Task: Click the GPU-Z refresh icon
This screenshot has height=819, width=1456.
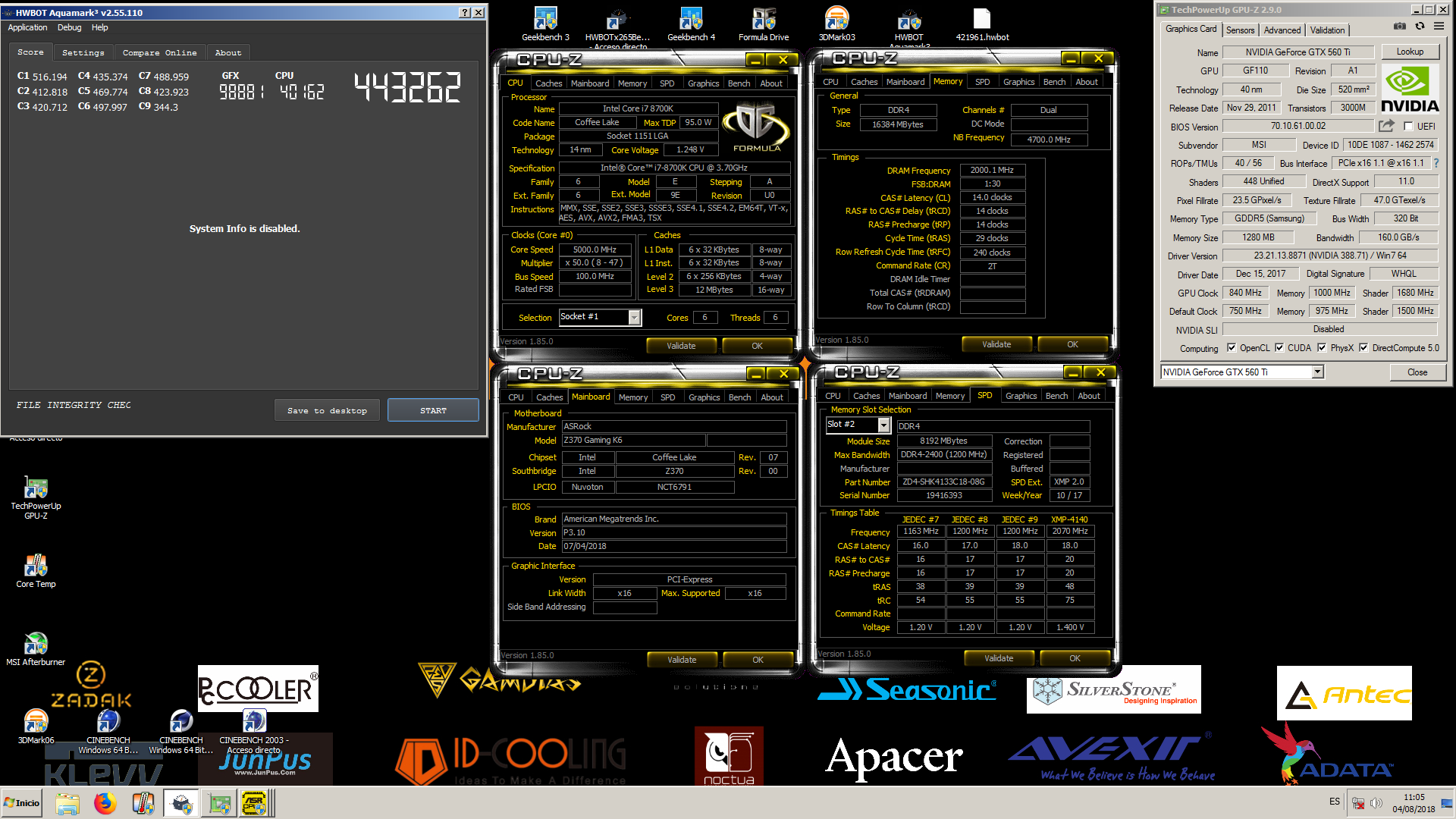Action: point(1420,27)
